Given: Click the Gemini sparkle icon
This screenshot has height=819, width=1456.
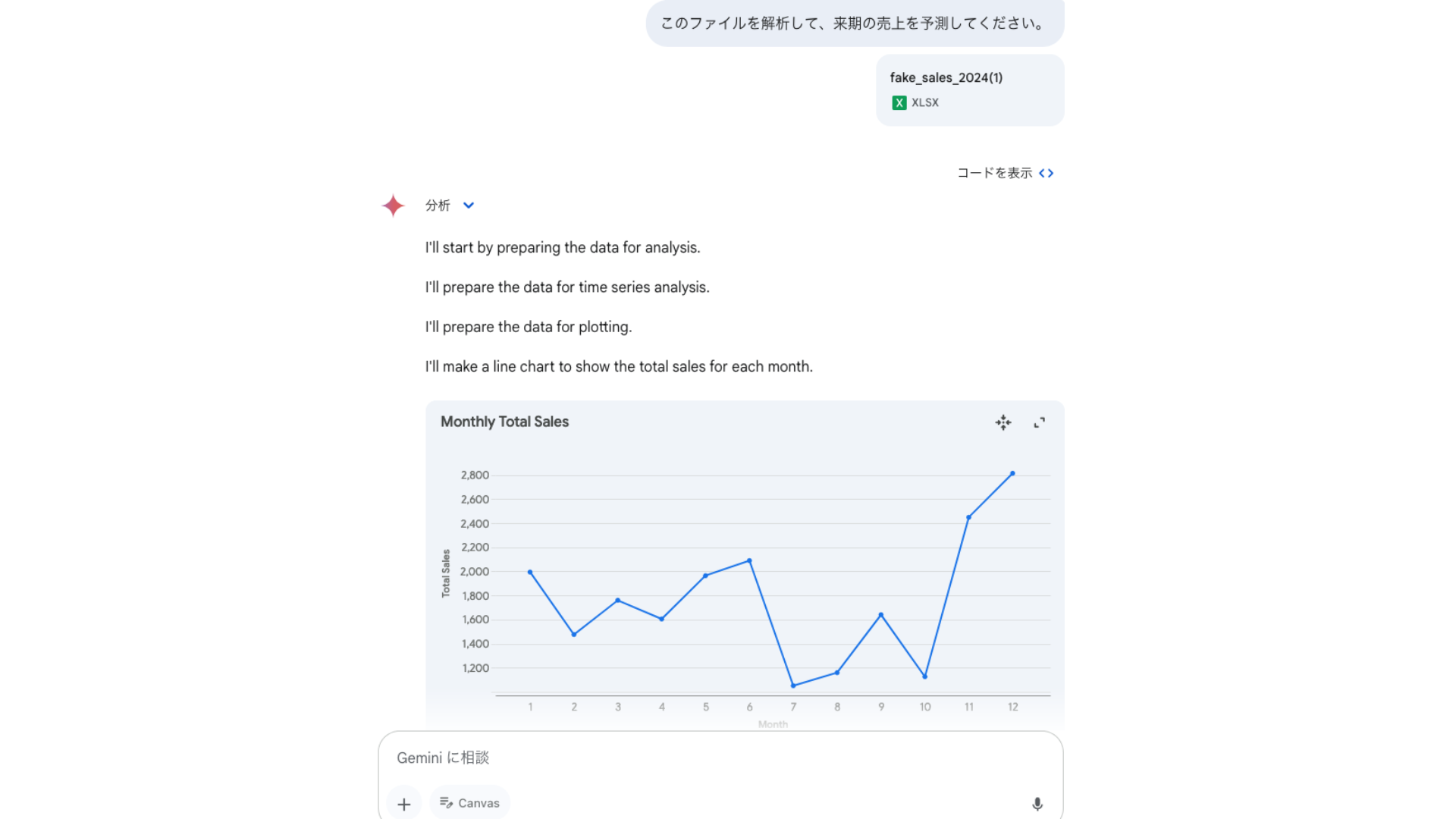Looking at the screenshot, I should click(x=392, y=206).
